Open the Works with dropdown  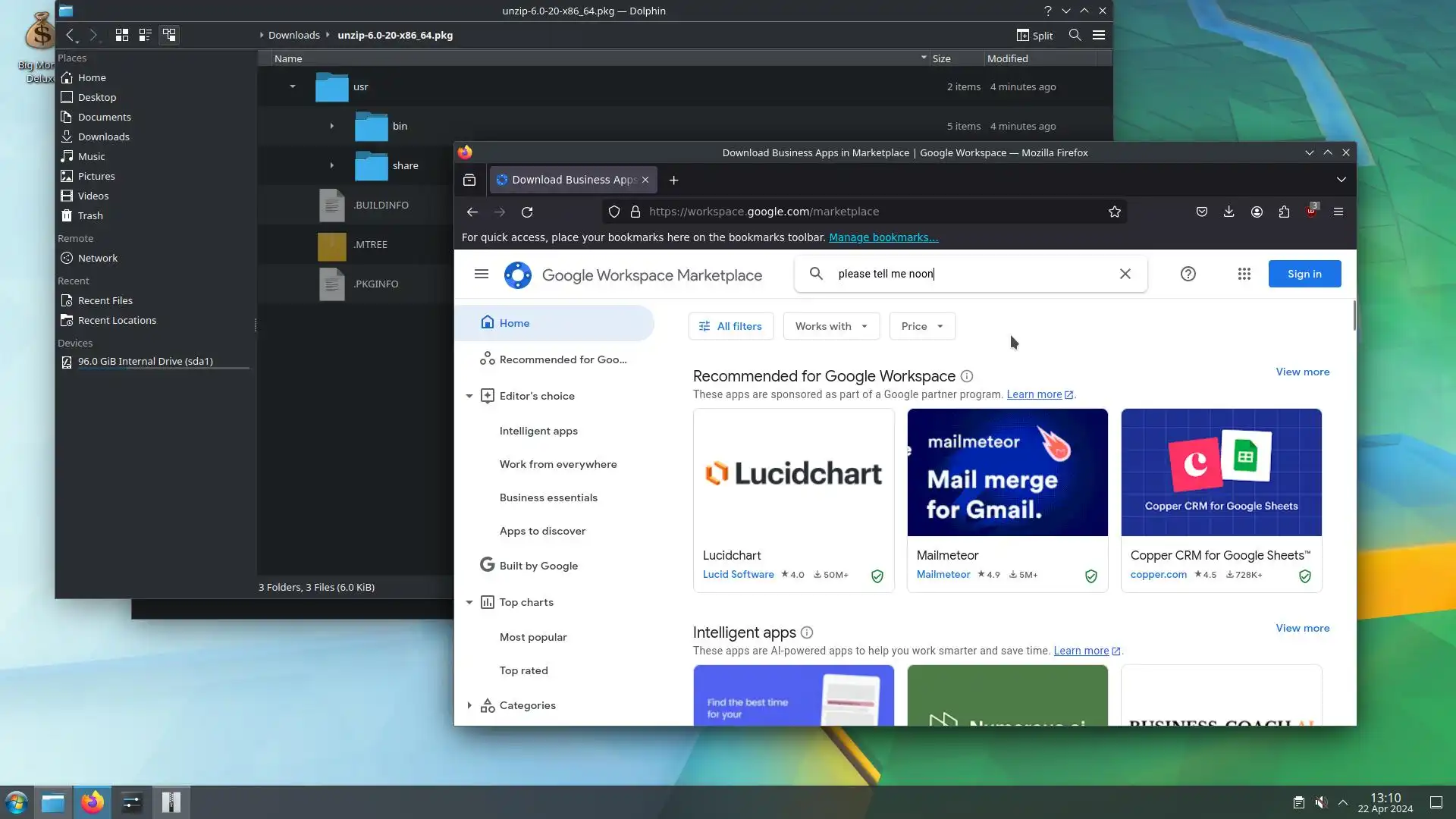(x=830, y=326)
